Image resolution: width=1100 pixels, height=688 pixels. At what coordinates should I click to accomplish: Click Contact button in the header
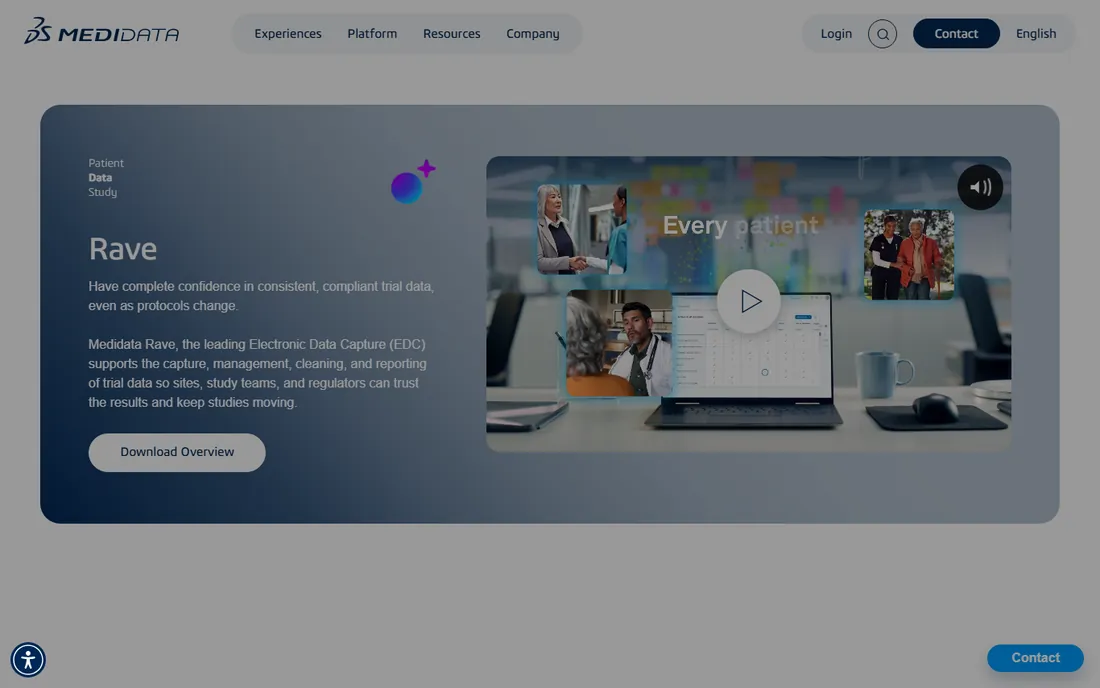click(x=956, y=34)
